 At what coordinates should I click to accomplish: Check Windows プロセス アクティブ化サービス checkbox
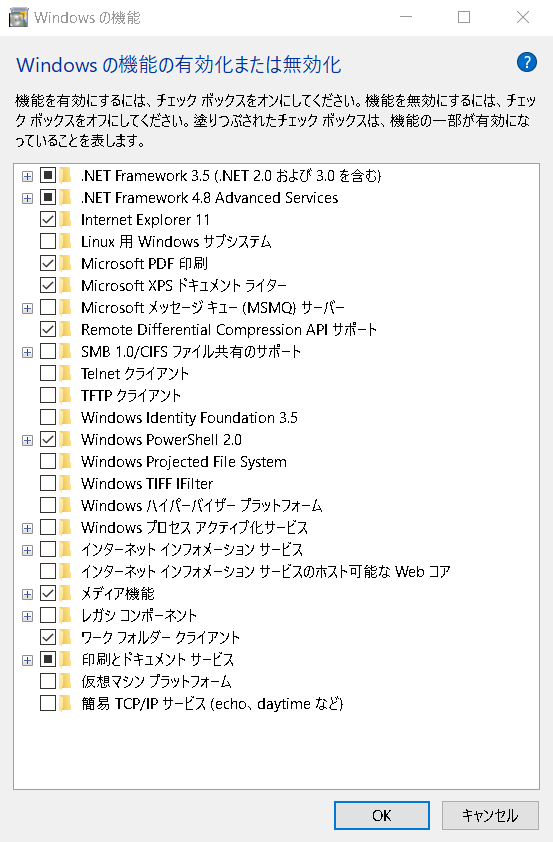(48, 527)
